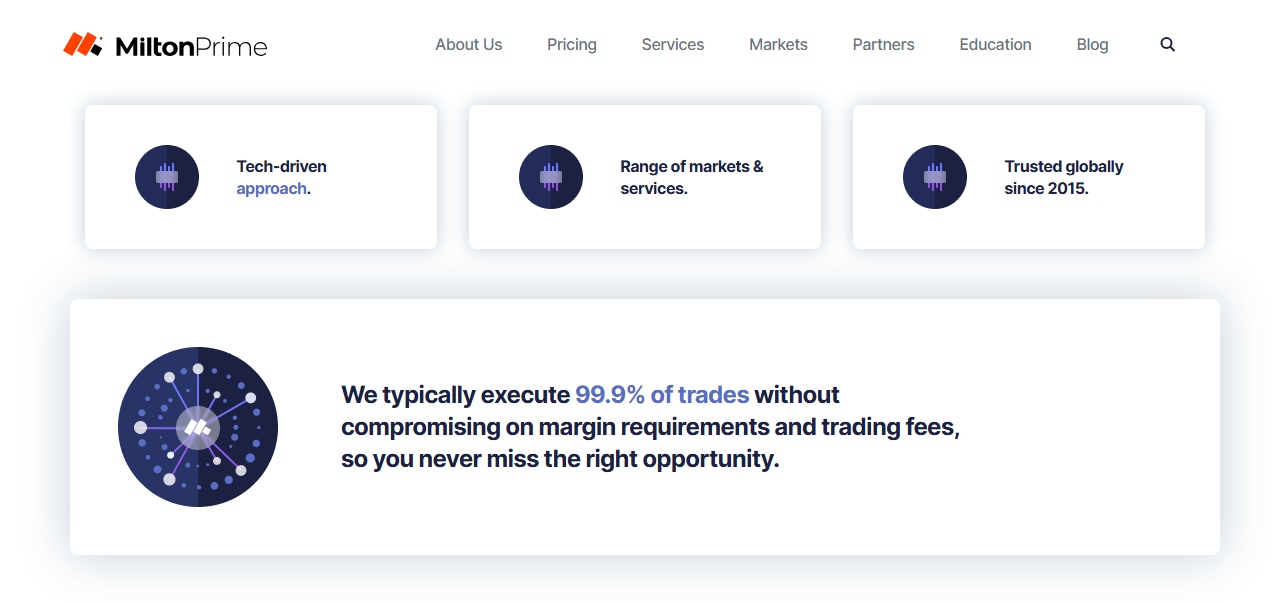Click the MiltonPrime logo icon
Screen dimensions: 1284x604
click(83, 44)
